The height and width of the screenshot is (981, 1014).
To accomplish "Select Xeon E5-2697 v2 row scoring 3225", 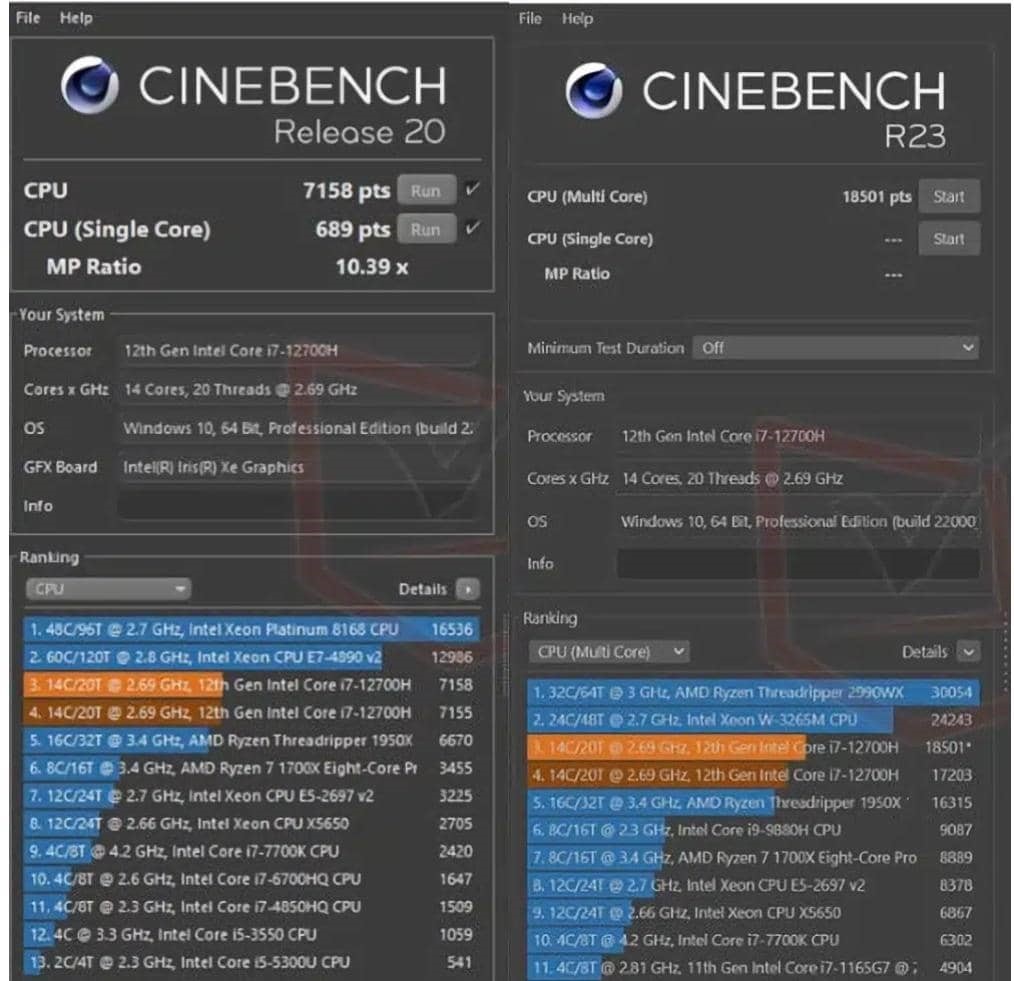I will [252, 796].
